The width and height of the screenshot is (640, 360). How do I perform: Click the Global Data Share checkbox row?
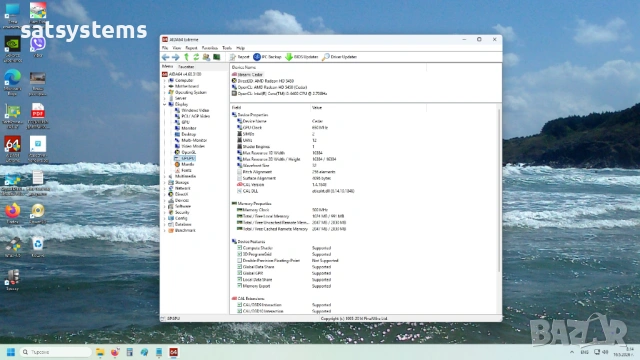pos(284,267)
